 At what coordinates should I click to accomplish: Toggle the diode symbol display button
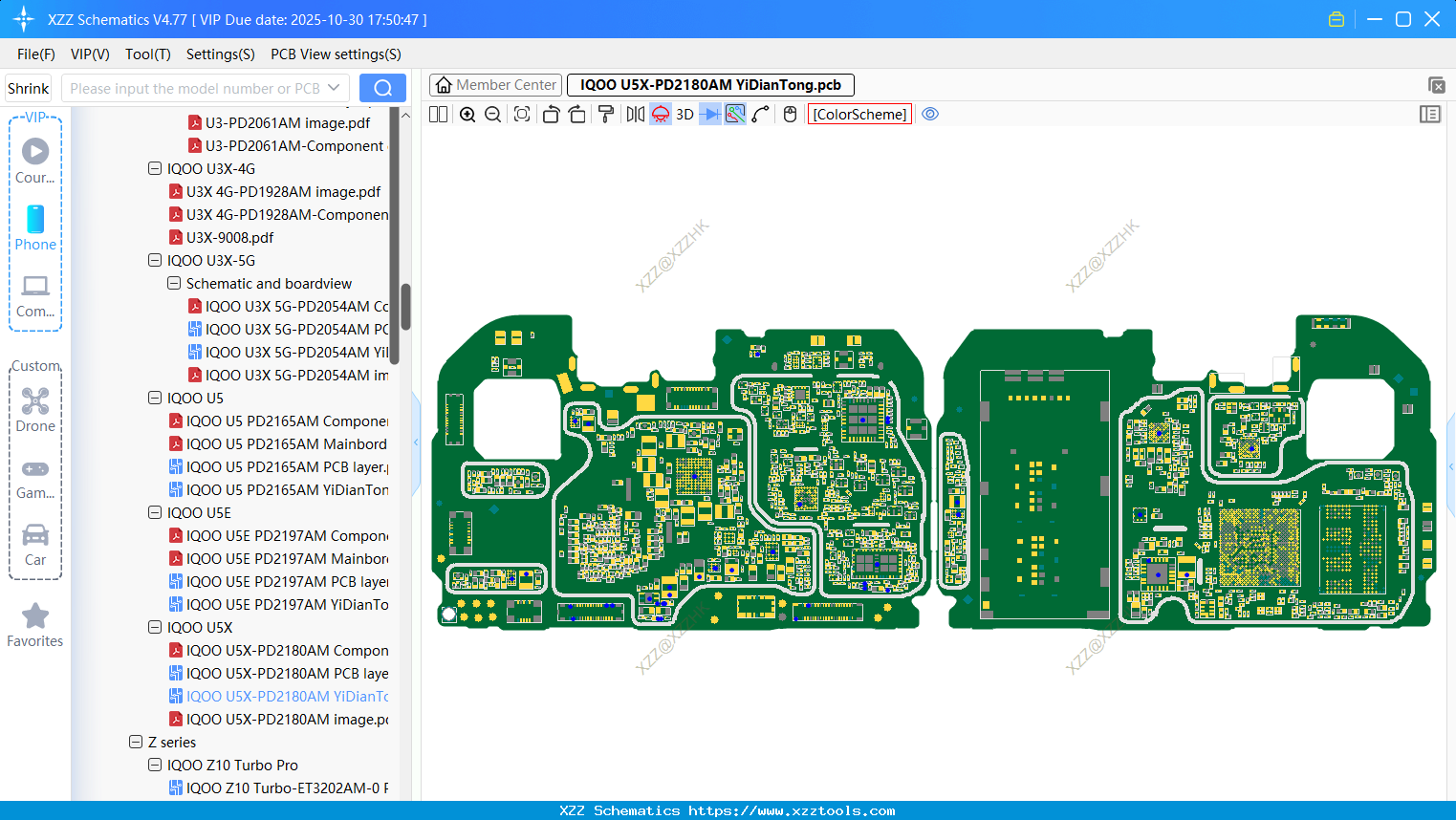(709, 115)
